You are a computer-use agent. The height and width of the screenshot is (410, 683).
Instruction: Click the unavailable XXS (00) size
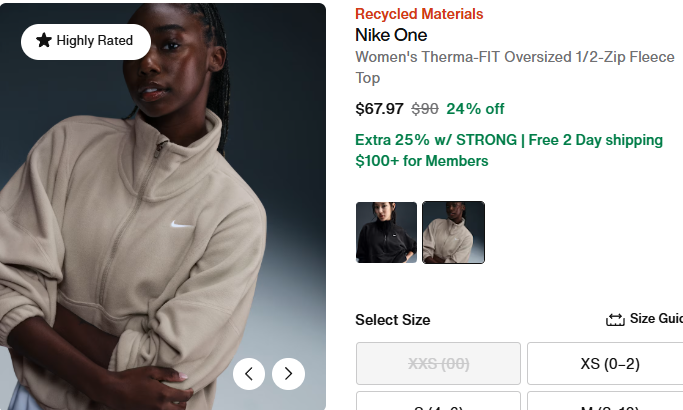tap(438, 364)
